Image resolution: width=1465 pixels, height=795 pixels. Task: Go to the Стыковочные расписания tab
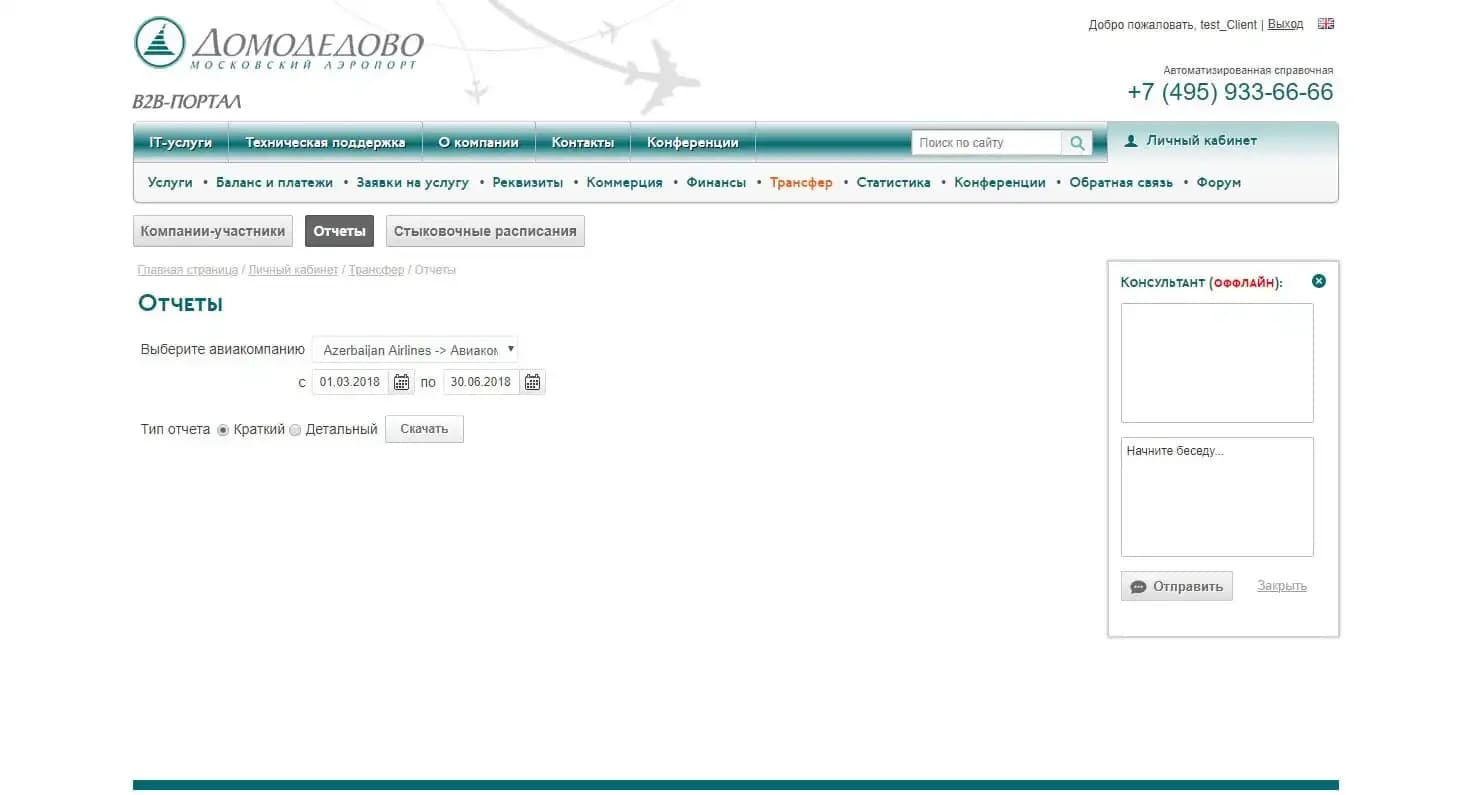click(485, 231)
